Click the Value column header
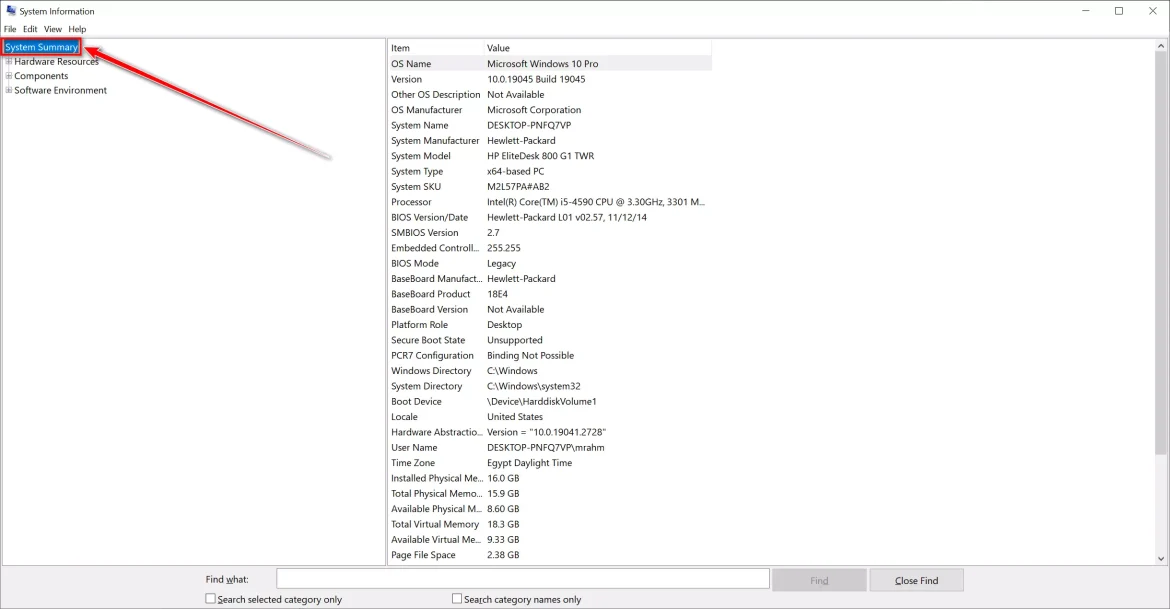1170x609 pixels. pyautogui.click(x=598, y=48)
